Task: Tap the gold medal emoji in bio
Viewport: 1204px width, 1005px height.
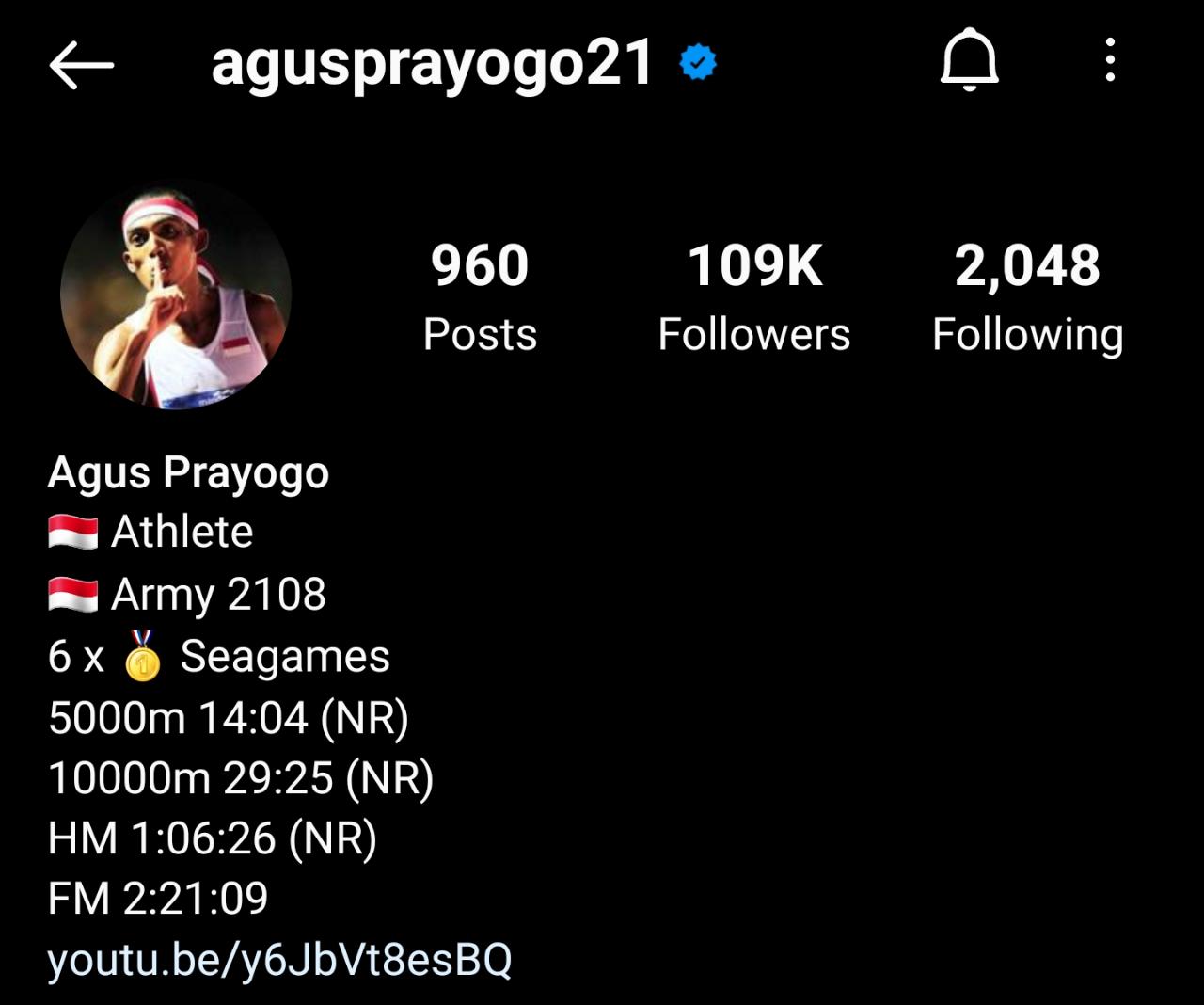Action: pyautogui.click(x=142, y=656)
